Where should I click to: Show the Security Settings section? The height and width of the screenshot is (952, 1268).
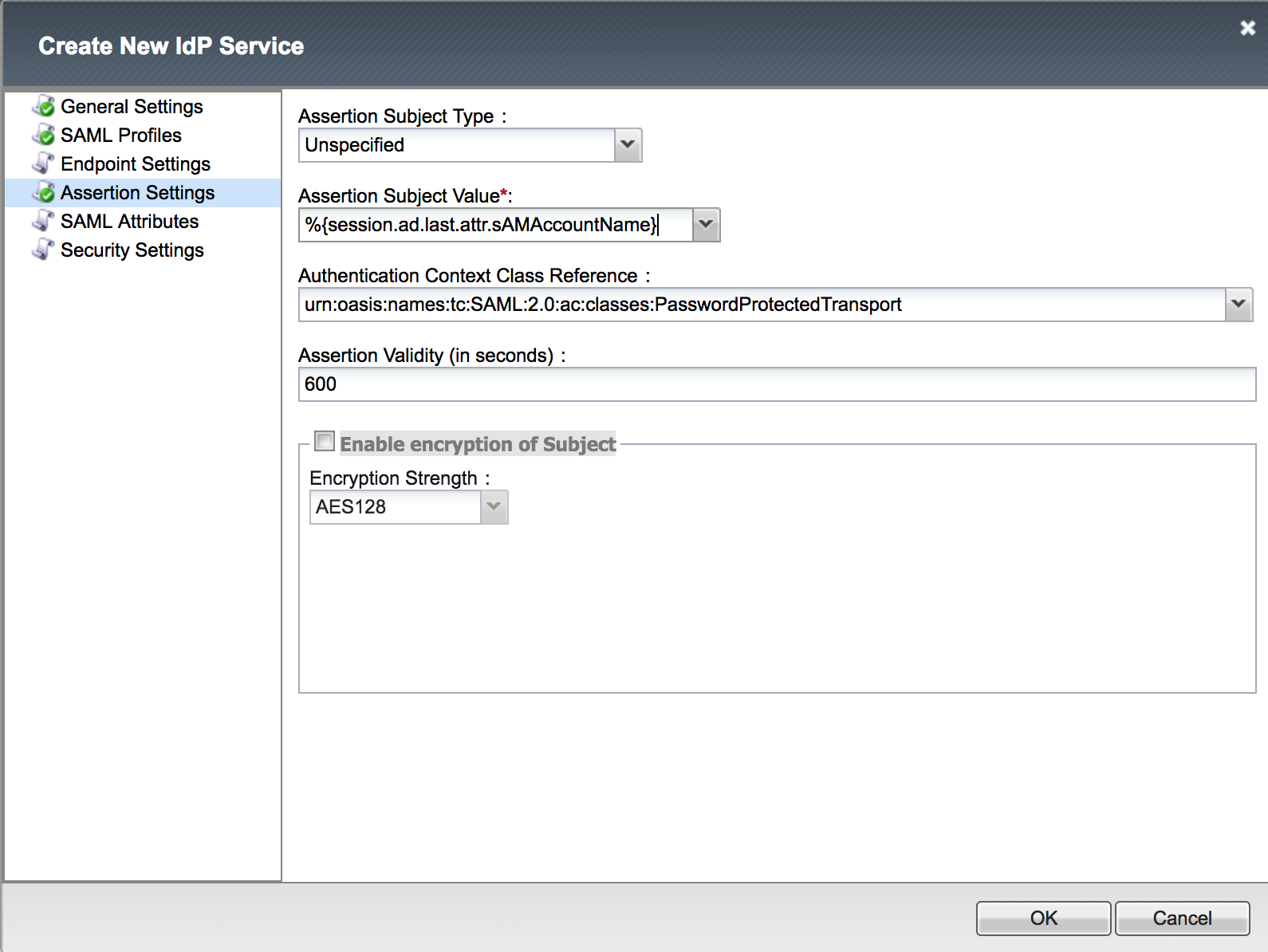132,250
